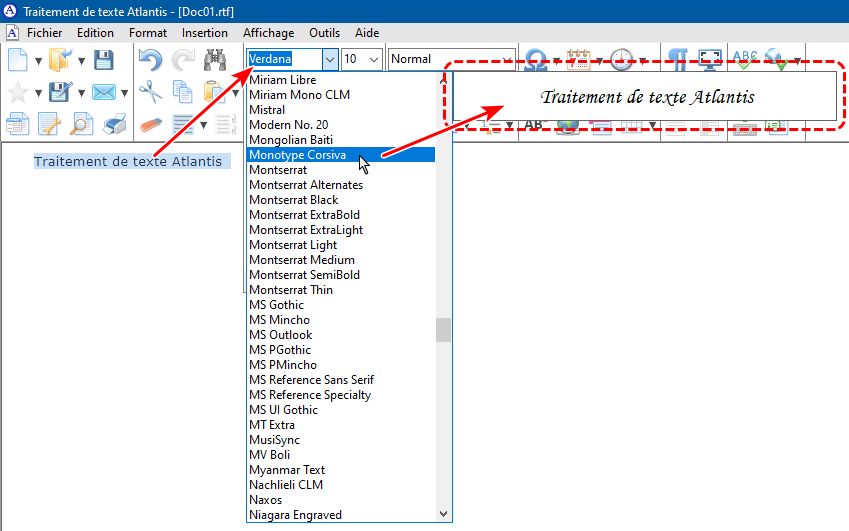Click the font list scroll-down arrow
Viewport: 849px width, 531px height.
click(443, 514)
